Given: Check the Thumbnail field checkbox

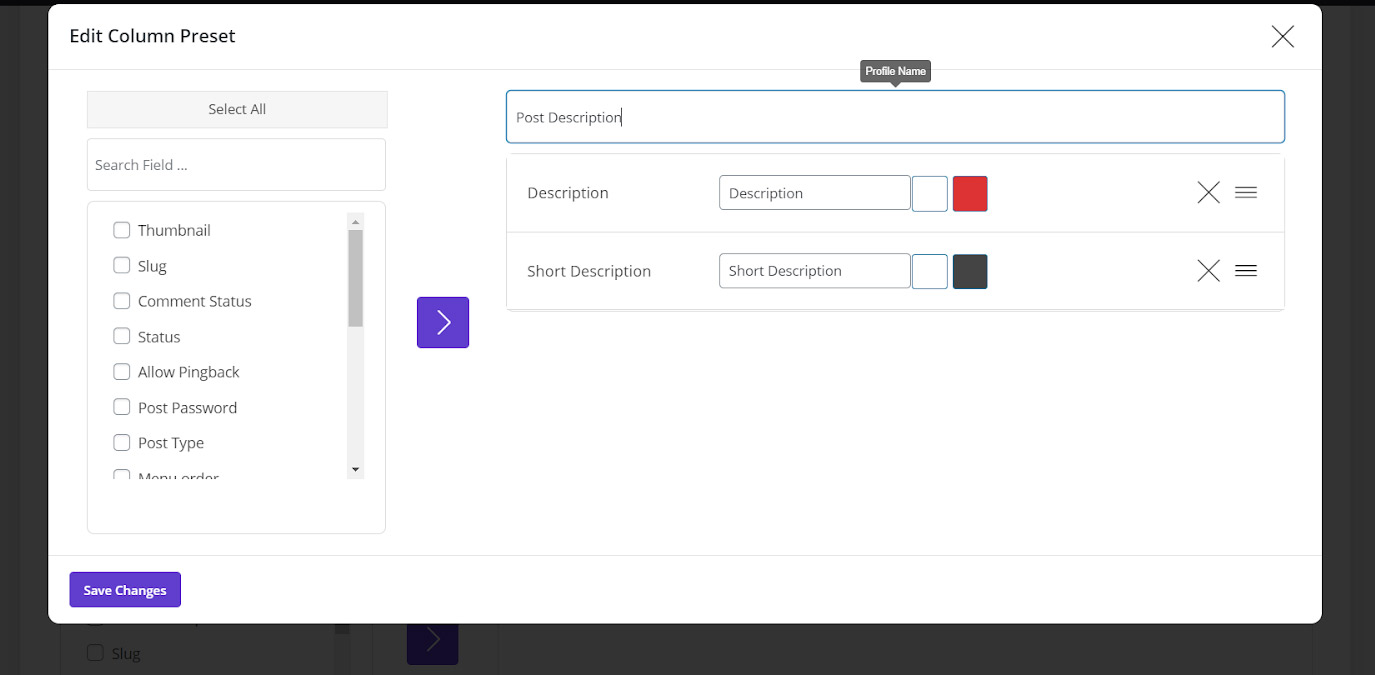Looking at the screenshot, I should pos(122,230).
